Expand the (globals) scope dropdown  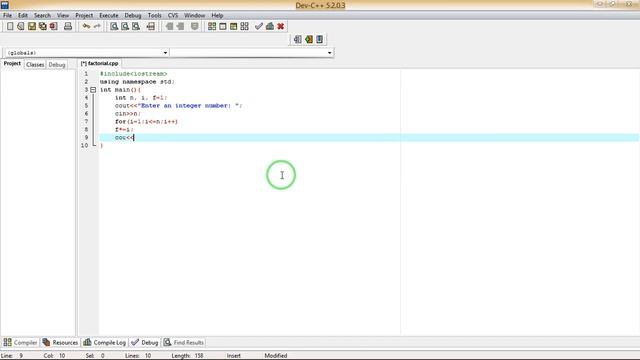click(165, 53)
